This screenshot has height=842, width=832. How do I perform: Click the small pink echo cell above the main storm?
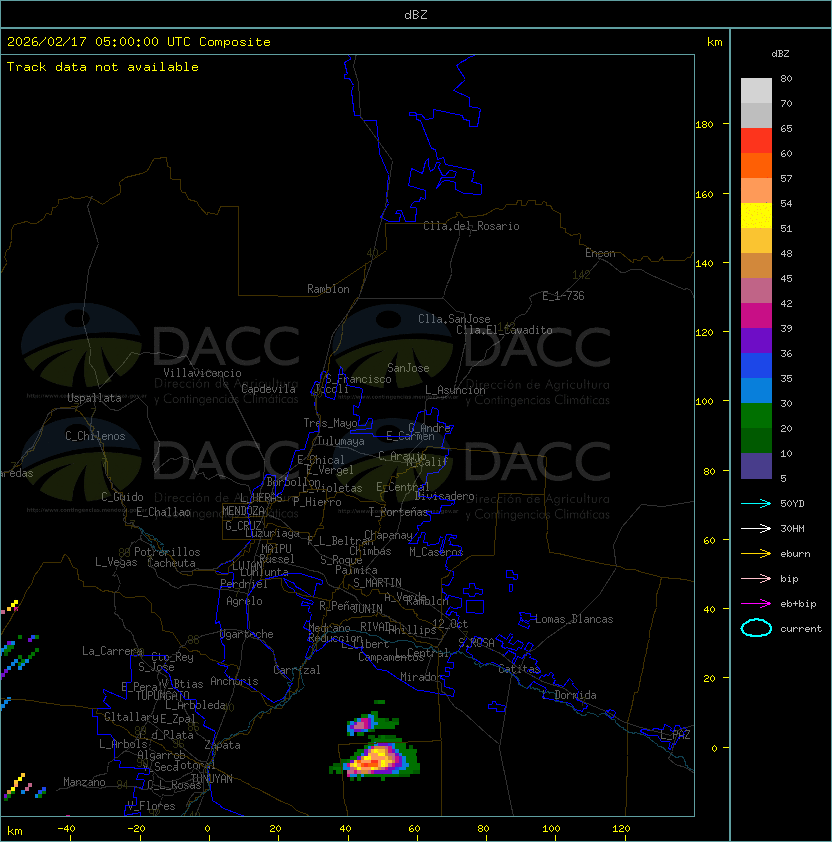(x=362, y=724)
